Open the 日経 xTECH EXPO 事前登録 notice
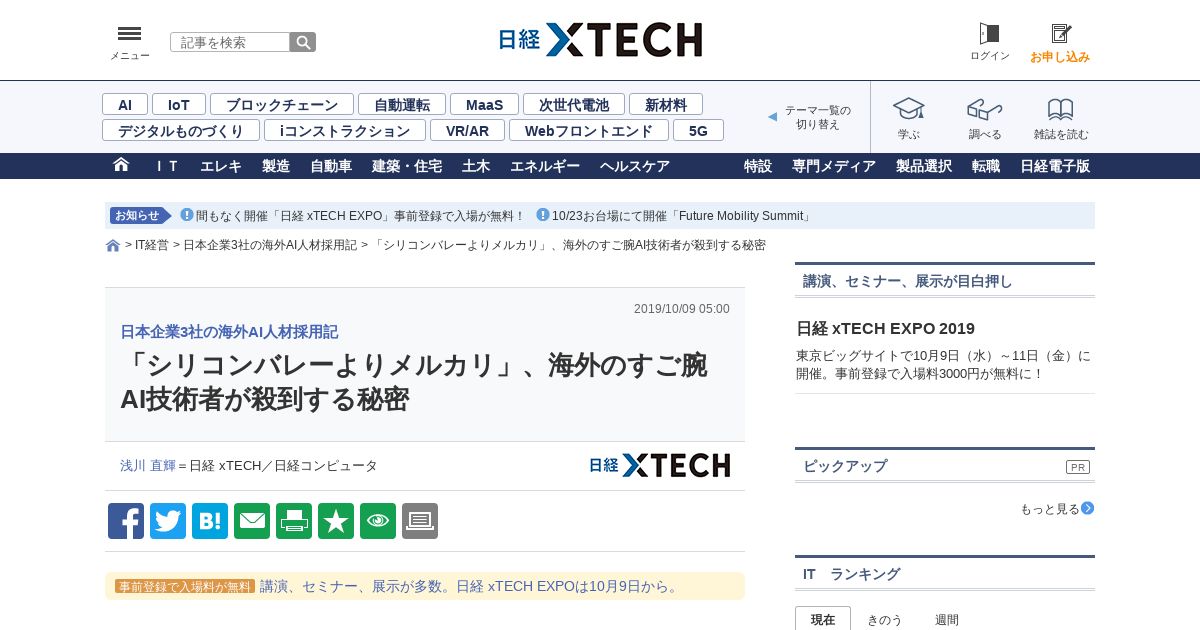1200x630 pixels. pyautogui.click(x=360, y=215)
